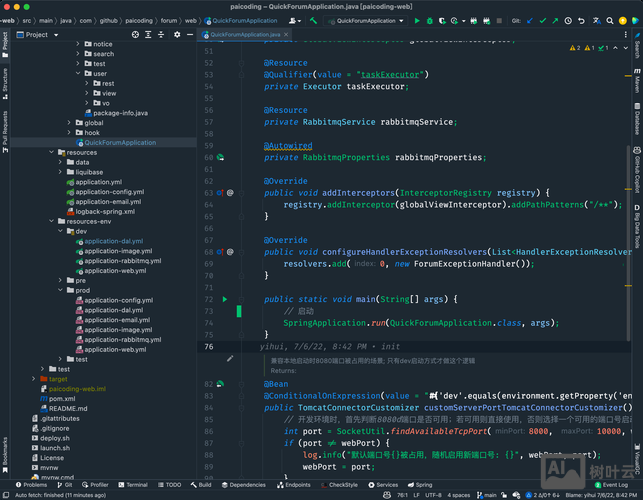The width and height of the screenshot is (643, 500).
Task: Switch to the Terminal tab
Action: (133, 485)
